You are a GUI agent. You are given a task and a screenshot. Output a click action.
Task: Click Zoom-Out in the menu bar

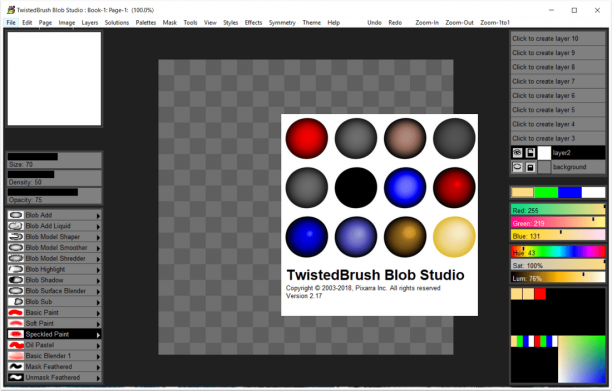point(459,23)
